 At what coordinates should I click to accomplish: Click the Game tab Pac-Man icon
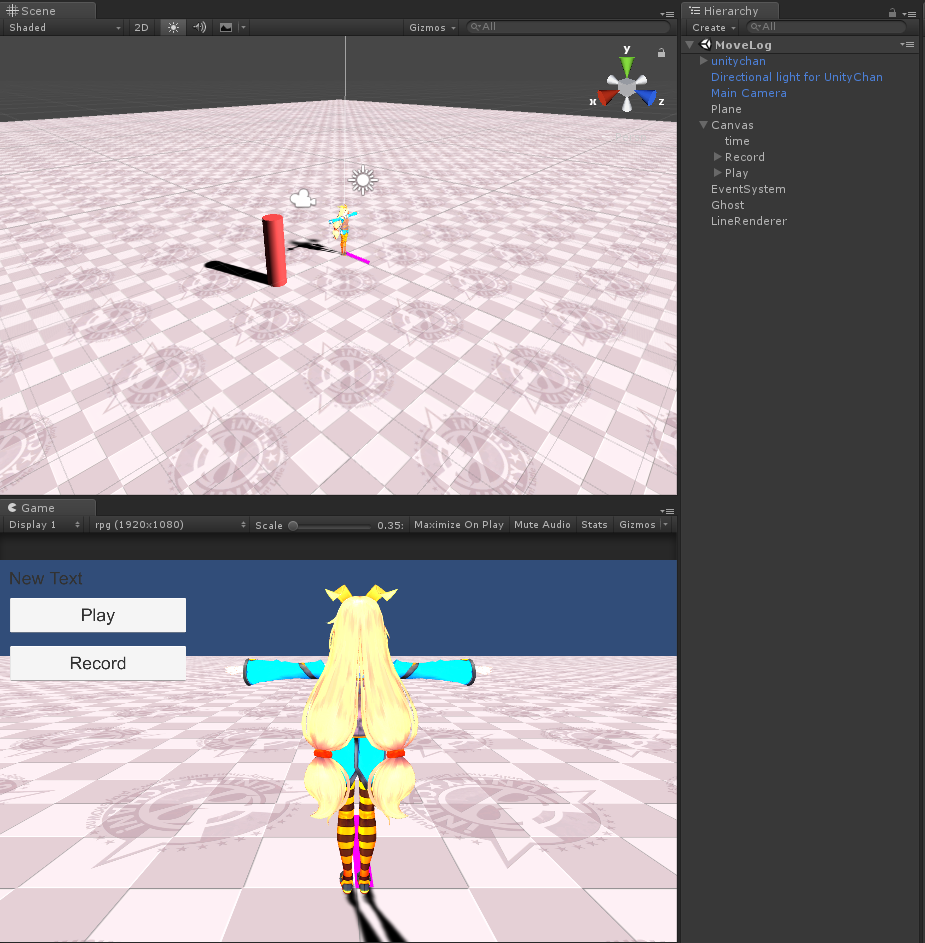point(12,508)
